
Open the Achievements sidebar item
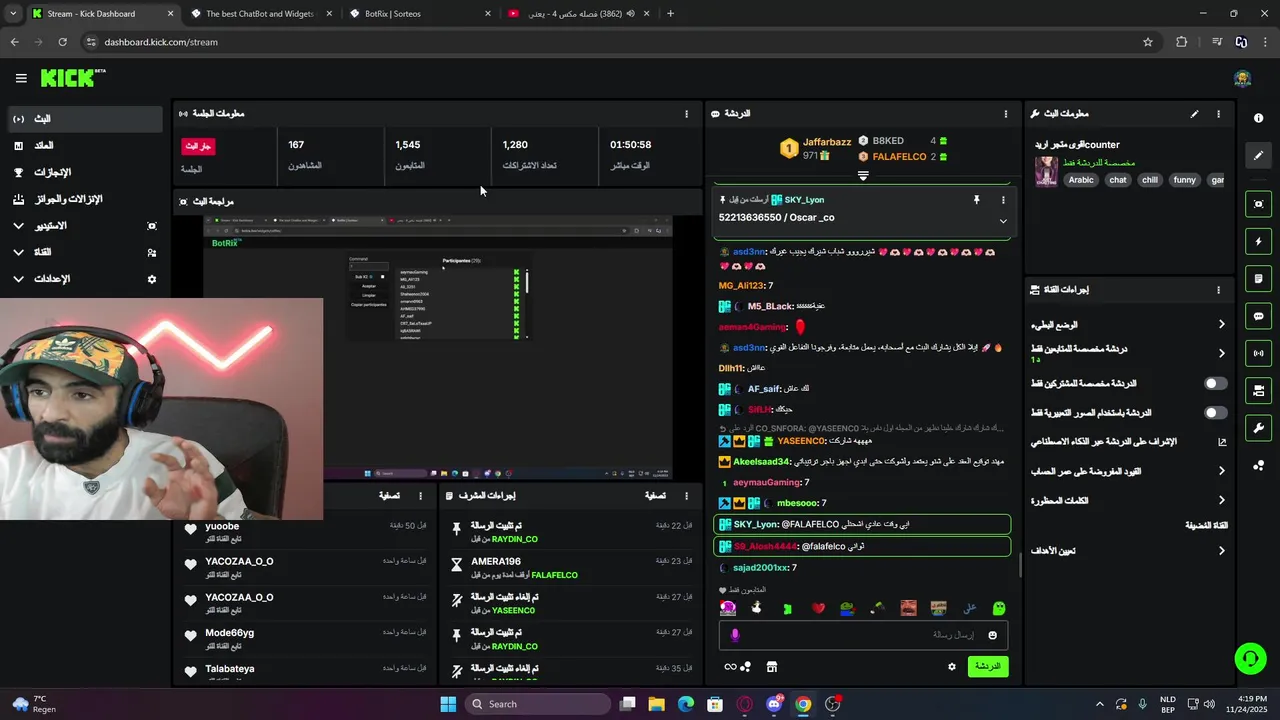84,172
